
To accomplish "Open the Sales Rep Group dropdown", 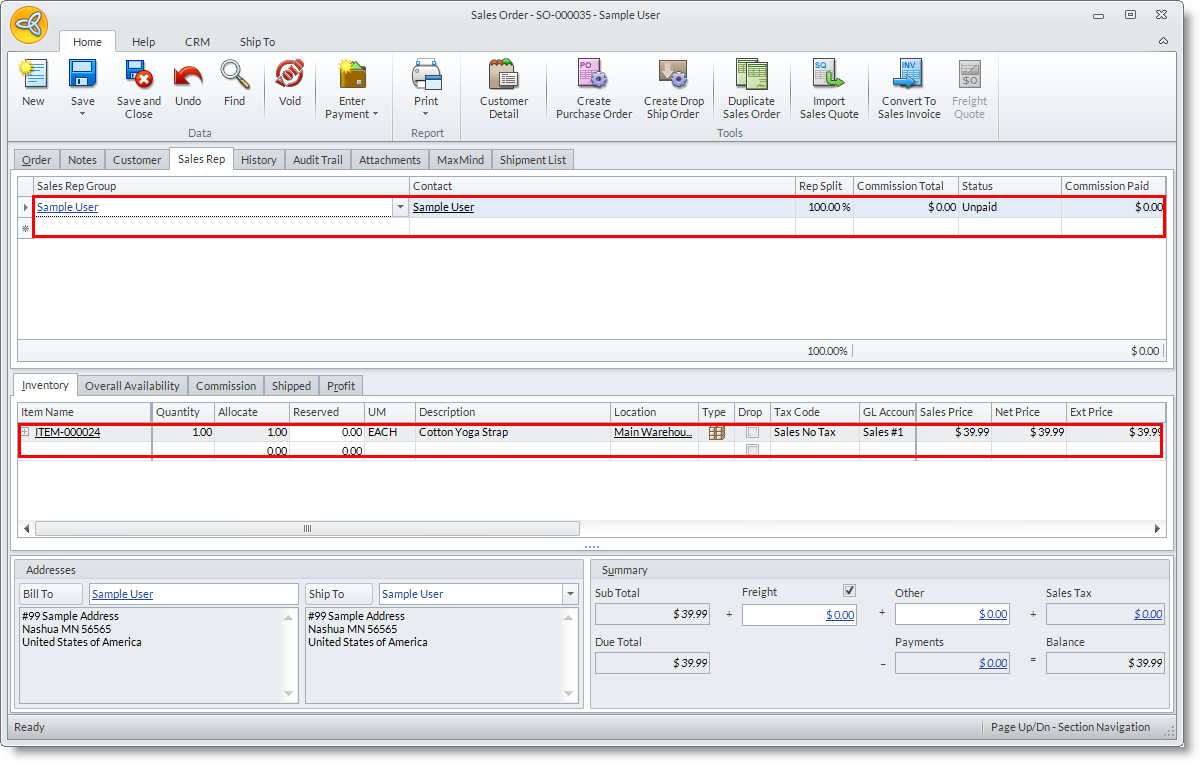I will [x=400, y=208].
